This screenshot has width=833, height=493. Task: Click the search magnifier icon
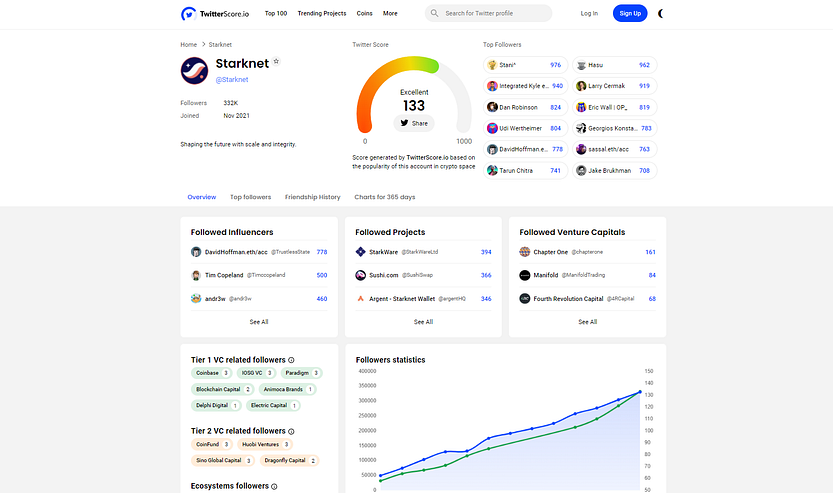(x=435, y=13)
